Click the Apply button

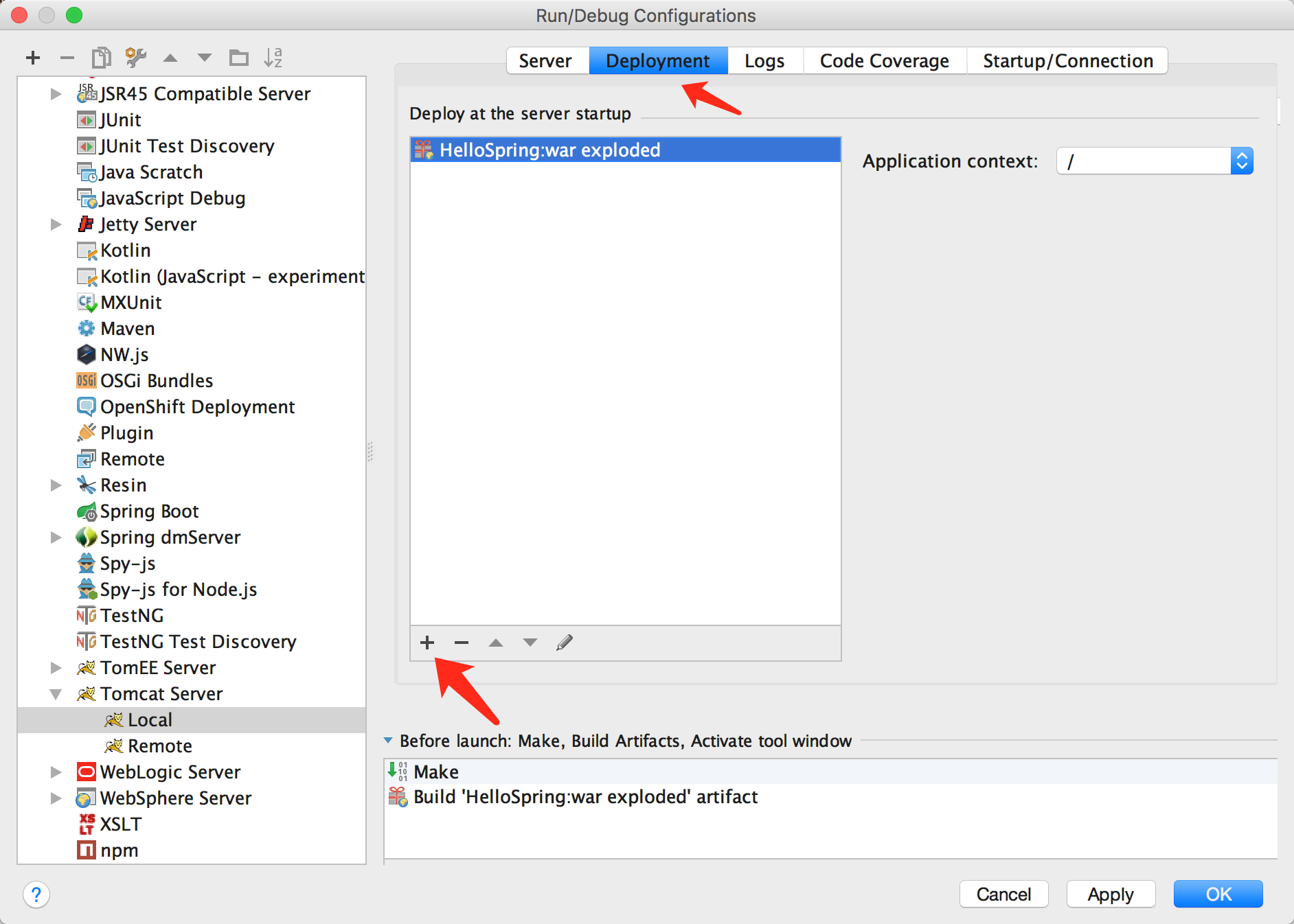pos(1111,894)
